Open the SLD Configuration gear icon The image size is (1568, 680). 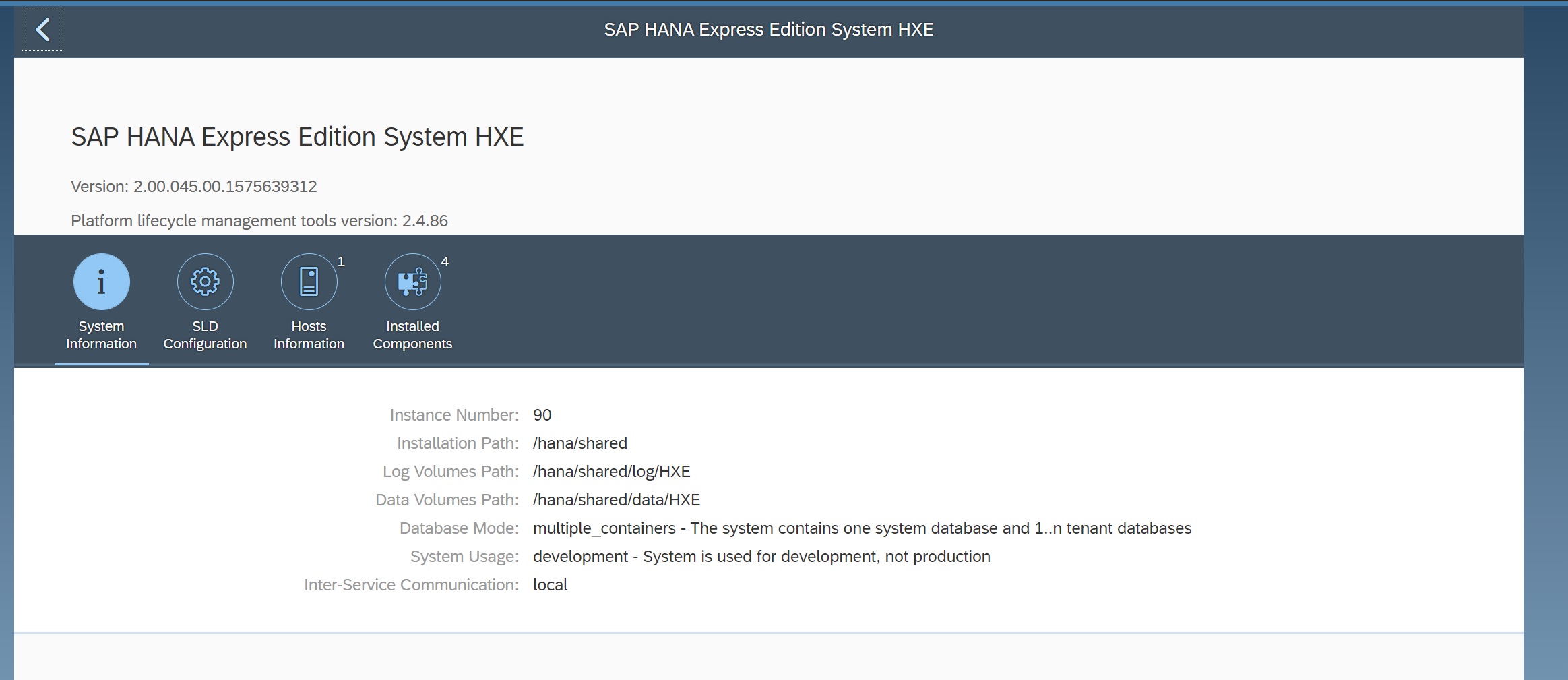click(205, 282)
